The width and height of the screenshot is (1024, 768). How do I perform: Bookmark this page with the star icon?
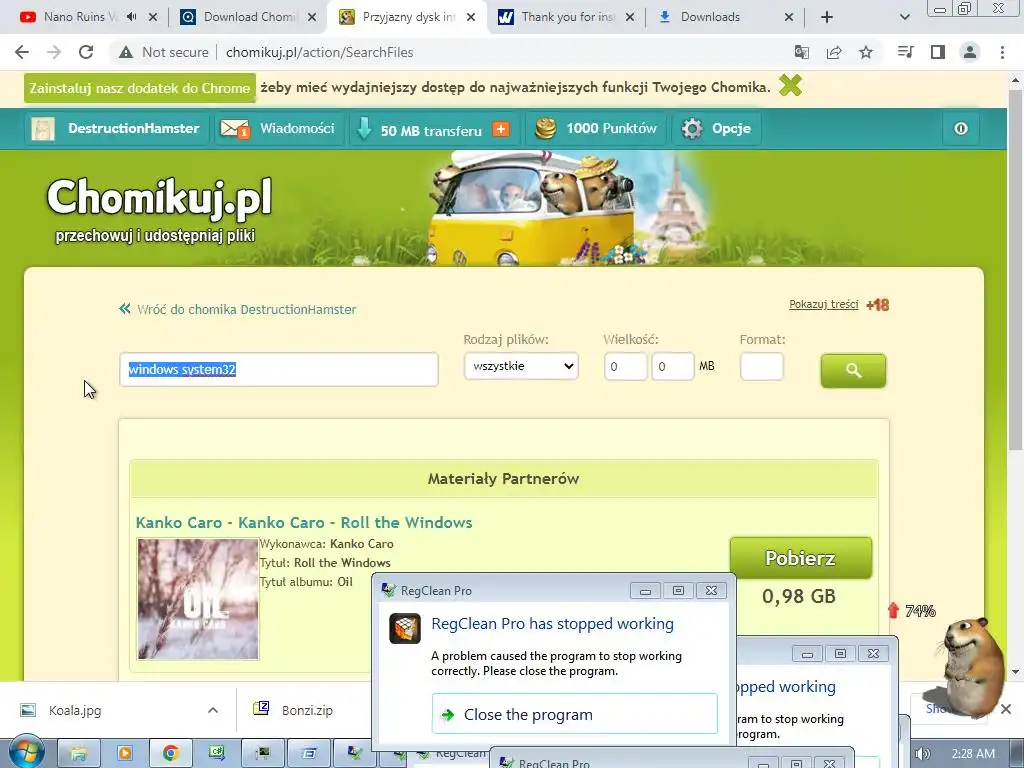coord(866,52)
